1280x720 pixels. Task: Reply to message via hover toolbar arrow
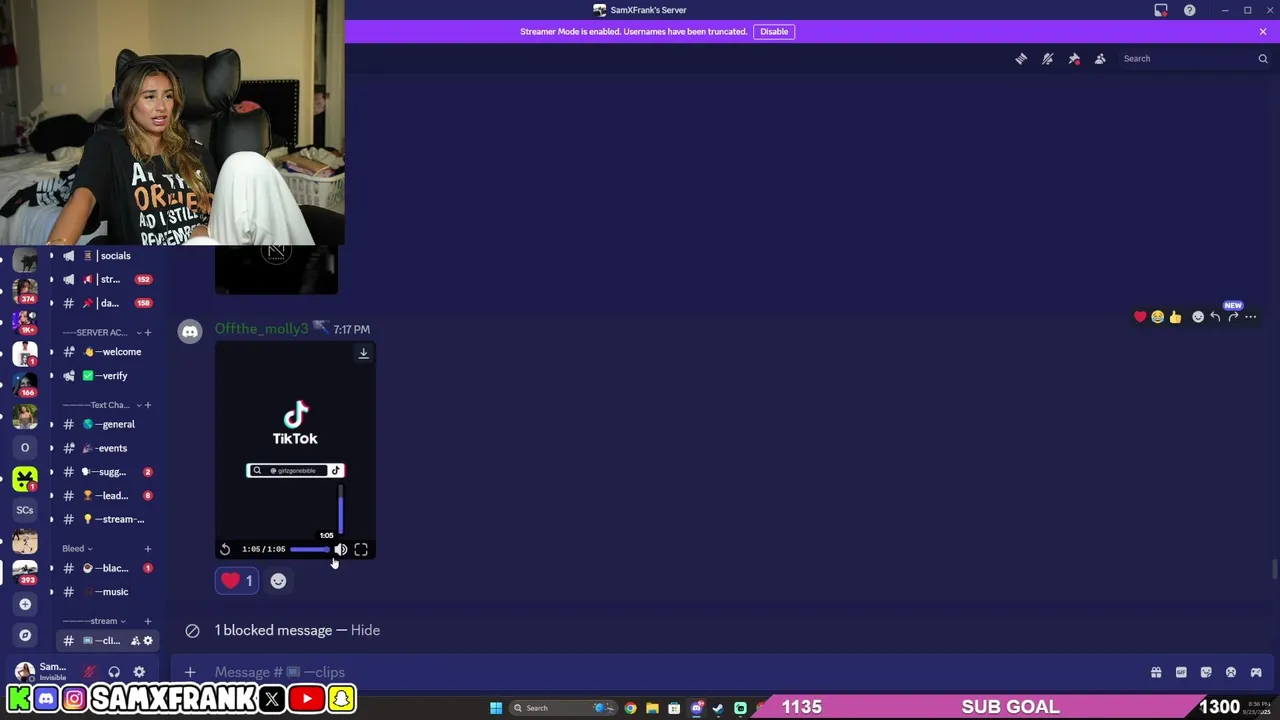(1215, 317)
